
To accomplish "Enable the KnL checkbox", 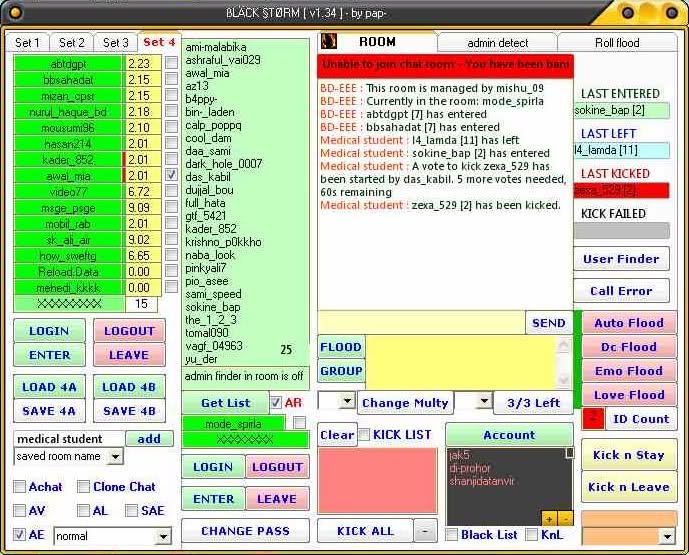I will point(532,535).
